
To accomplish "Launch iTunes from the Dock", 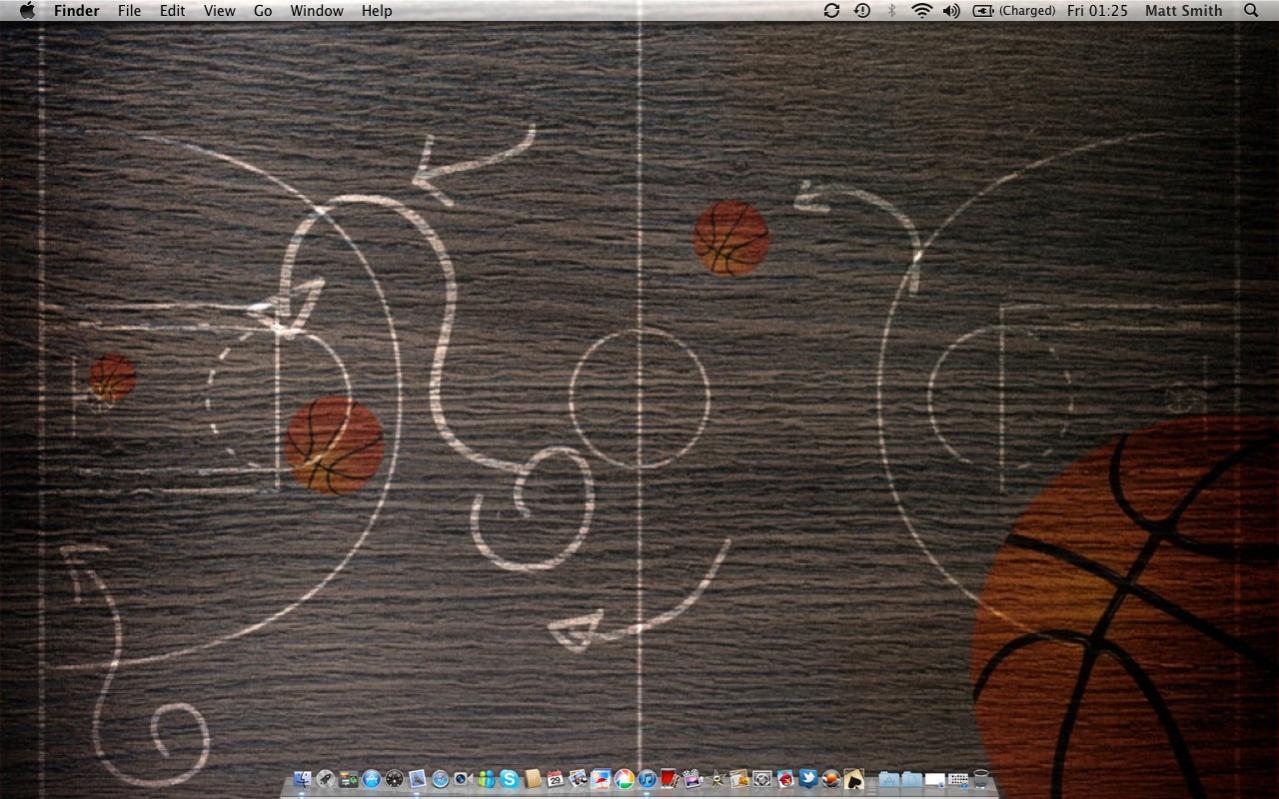I will pos(647,779).
